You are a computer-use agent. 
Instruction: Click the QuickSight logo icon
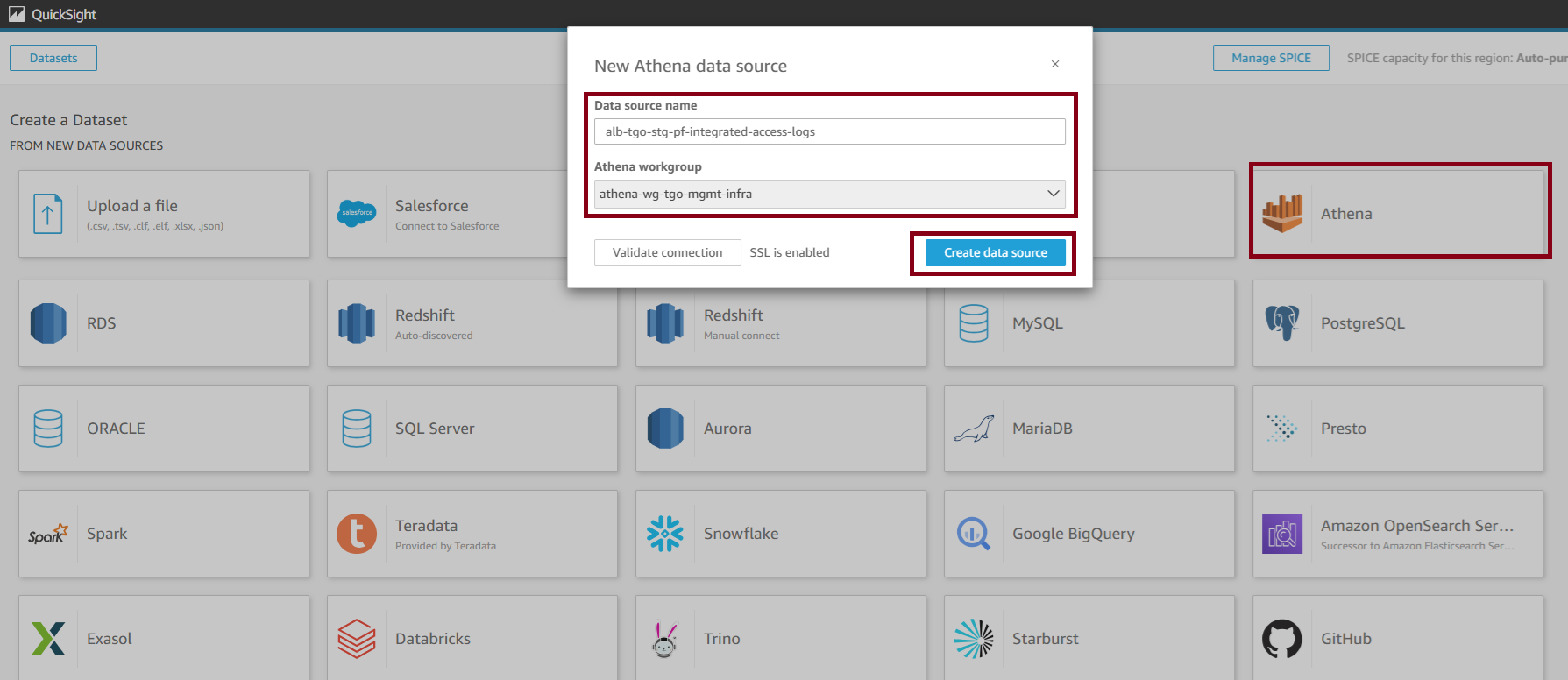pos(17,14)
